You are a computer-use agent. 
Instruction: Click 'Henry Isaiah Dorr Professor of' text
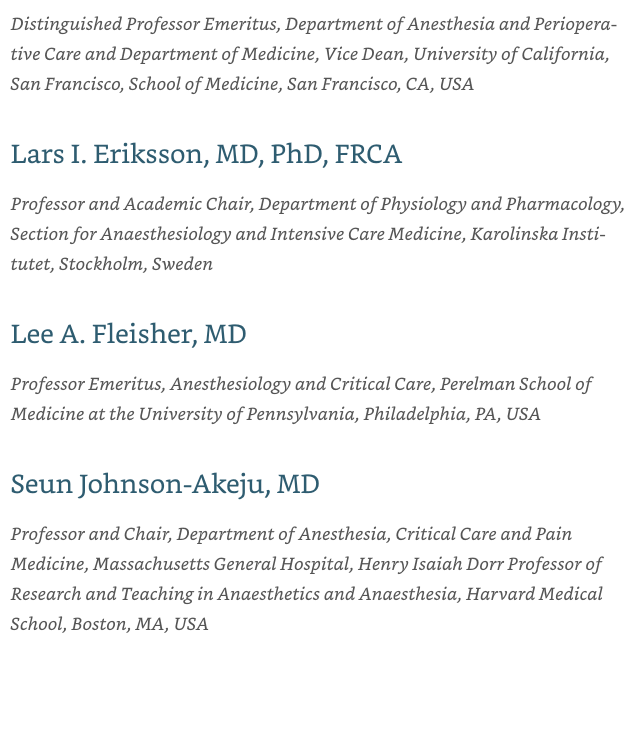480,564
